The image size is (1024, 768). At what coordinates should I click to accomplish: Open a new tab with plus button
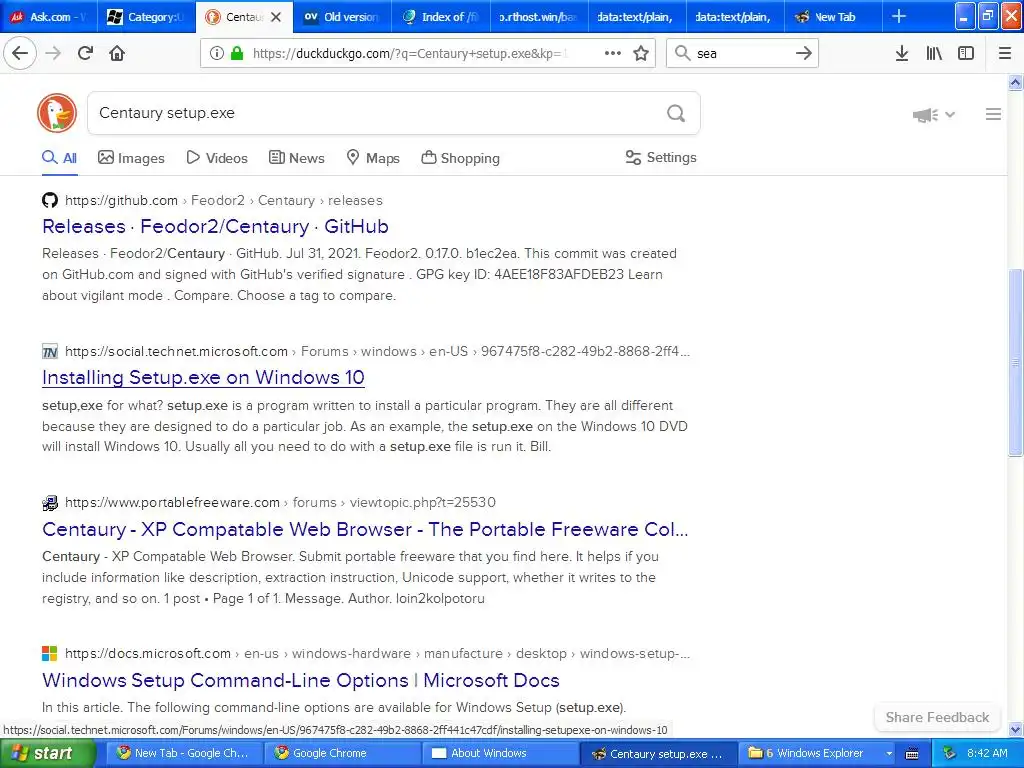[x=899, y=16]
